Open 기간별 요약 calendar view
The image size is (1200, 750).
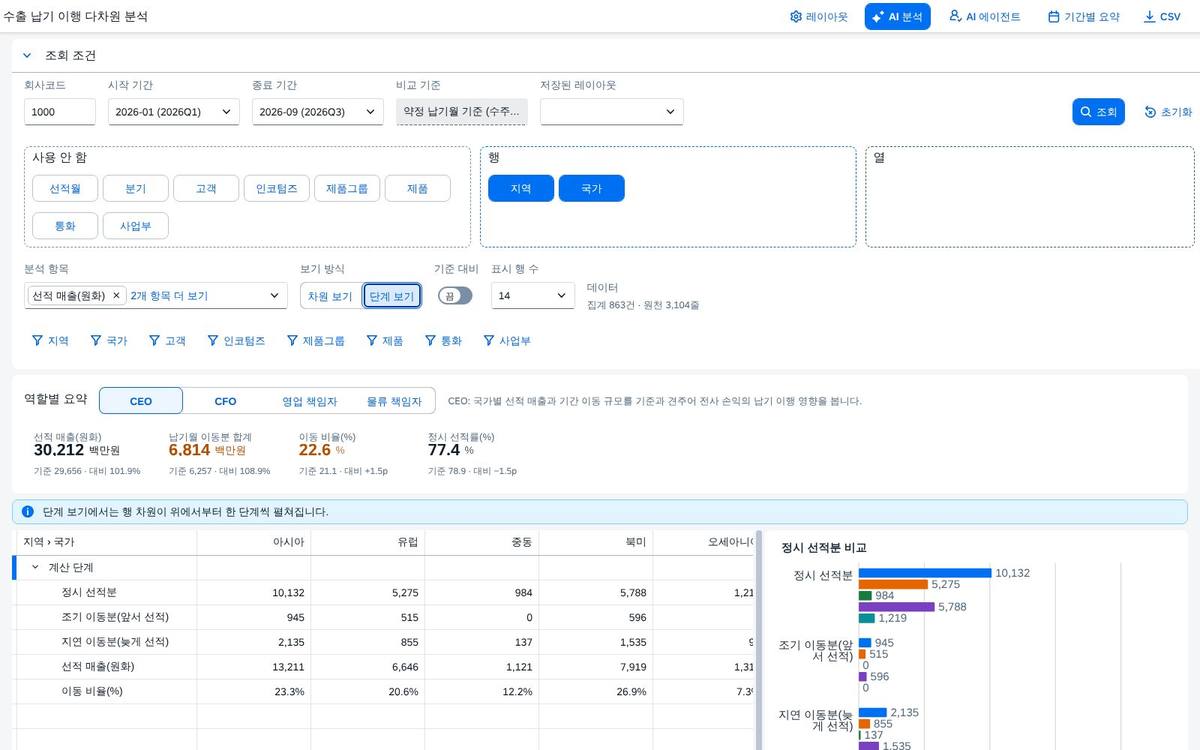click(1083, 17)
